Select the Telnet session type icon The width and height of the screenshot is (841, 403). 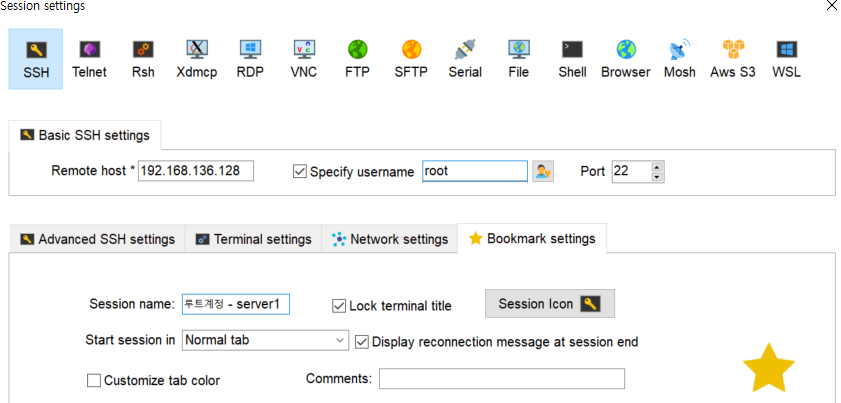tap(90, 59)
